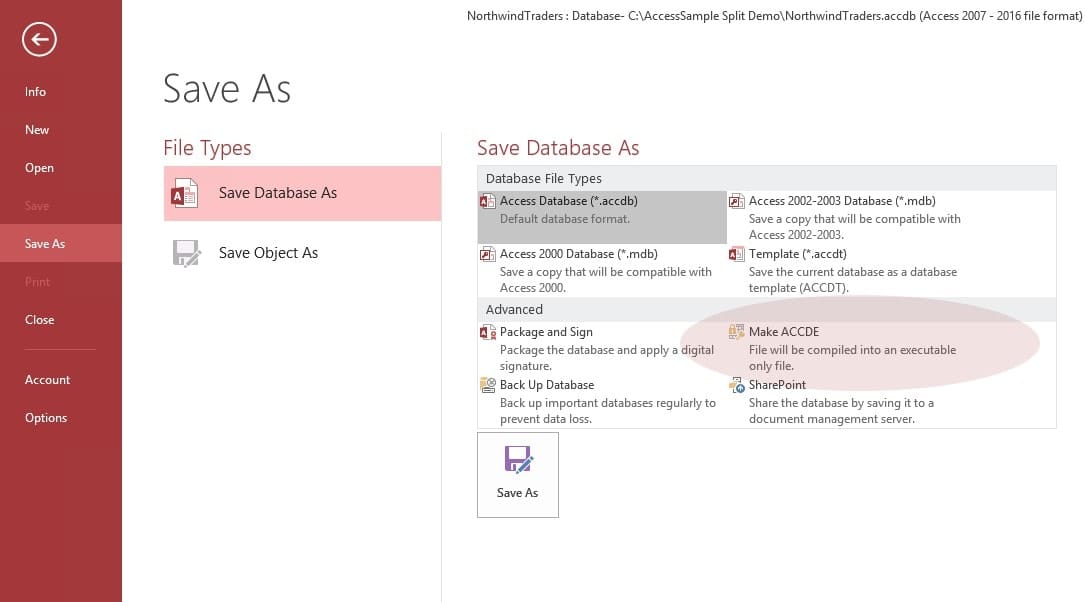Click the Save Object As floppy icon
Image resolution: width=1085 pixels, height=602 pixels.
coord(186,253)
